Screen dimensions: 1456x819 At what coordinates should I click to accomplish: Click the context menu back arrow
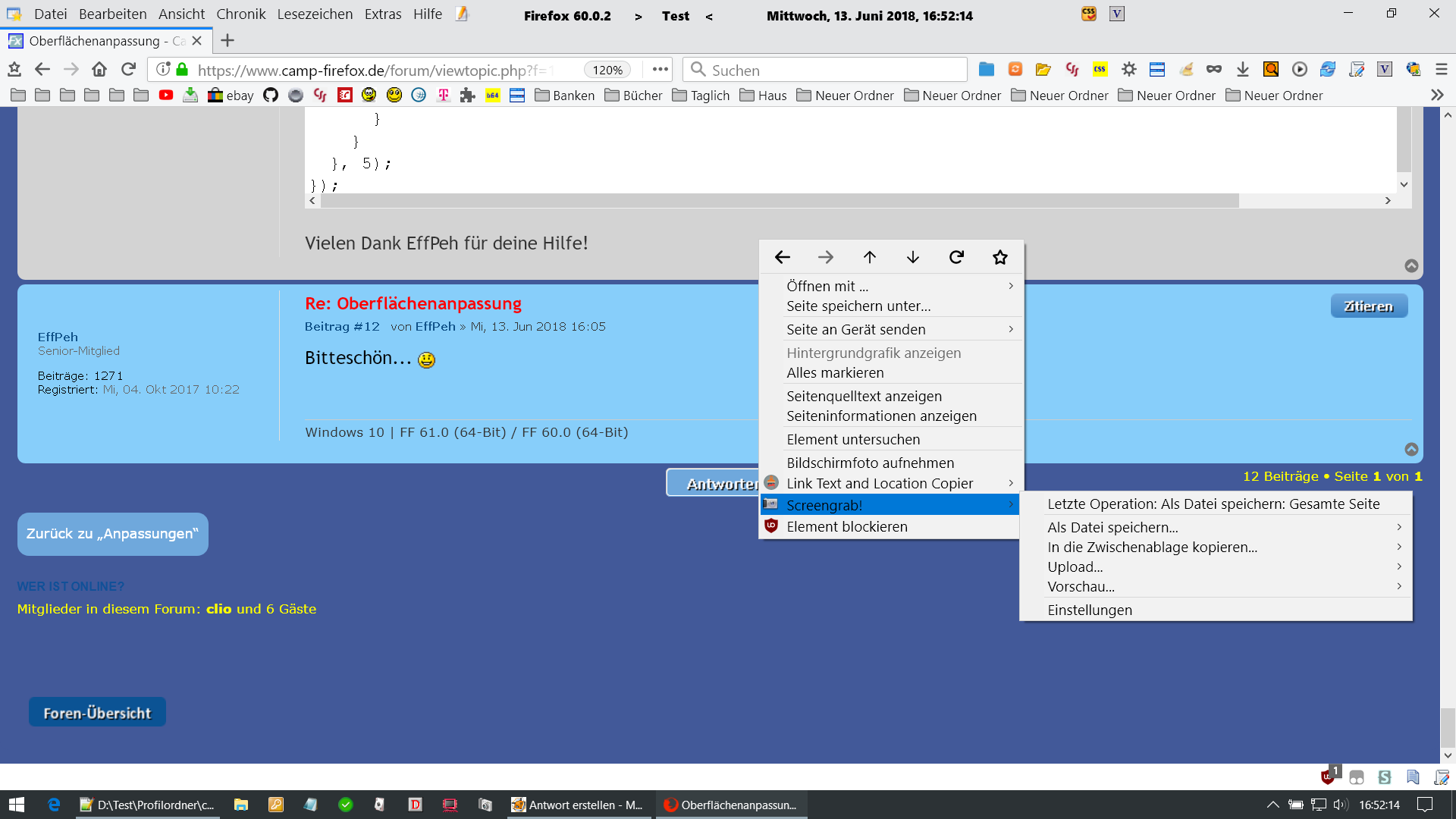coord(783,258)
